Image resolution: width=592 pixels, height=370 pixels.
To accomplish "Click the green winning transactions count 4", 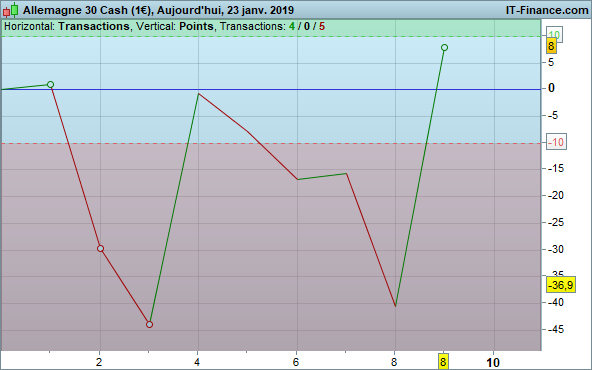I will (292, 26).
